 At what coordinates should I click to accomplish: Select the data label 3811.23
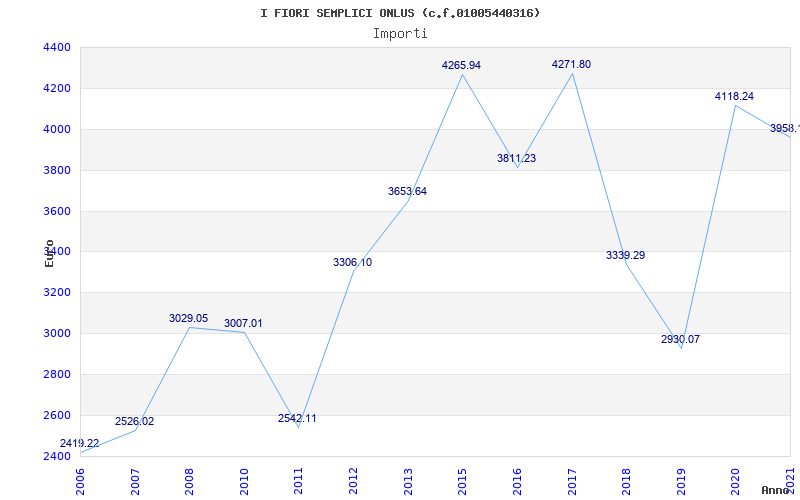coord(516,158)
